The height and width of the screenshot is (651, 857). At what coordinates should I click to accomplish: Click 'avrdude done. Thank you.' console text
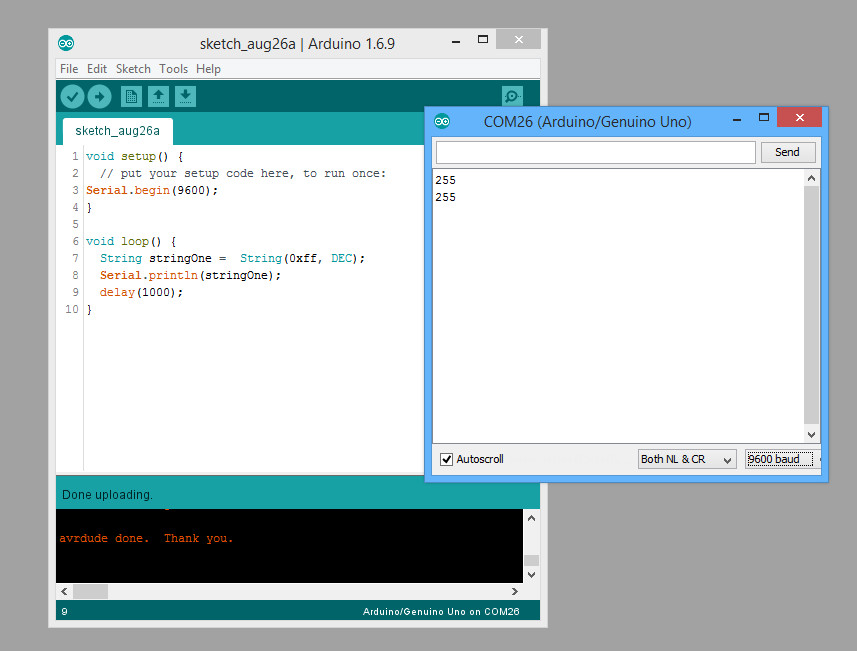146,538
